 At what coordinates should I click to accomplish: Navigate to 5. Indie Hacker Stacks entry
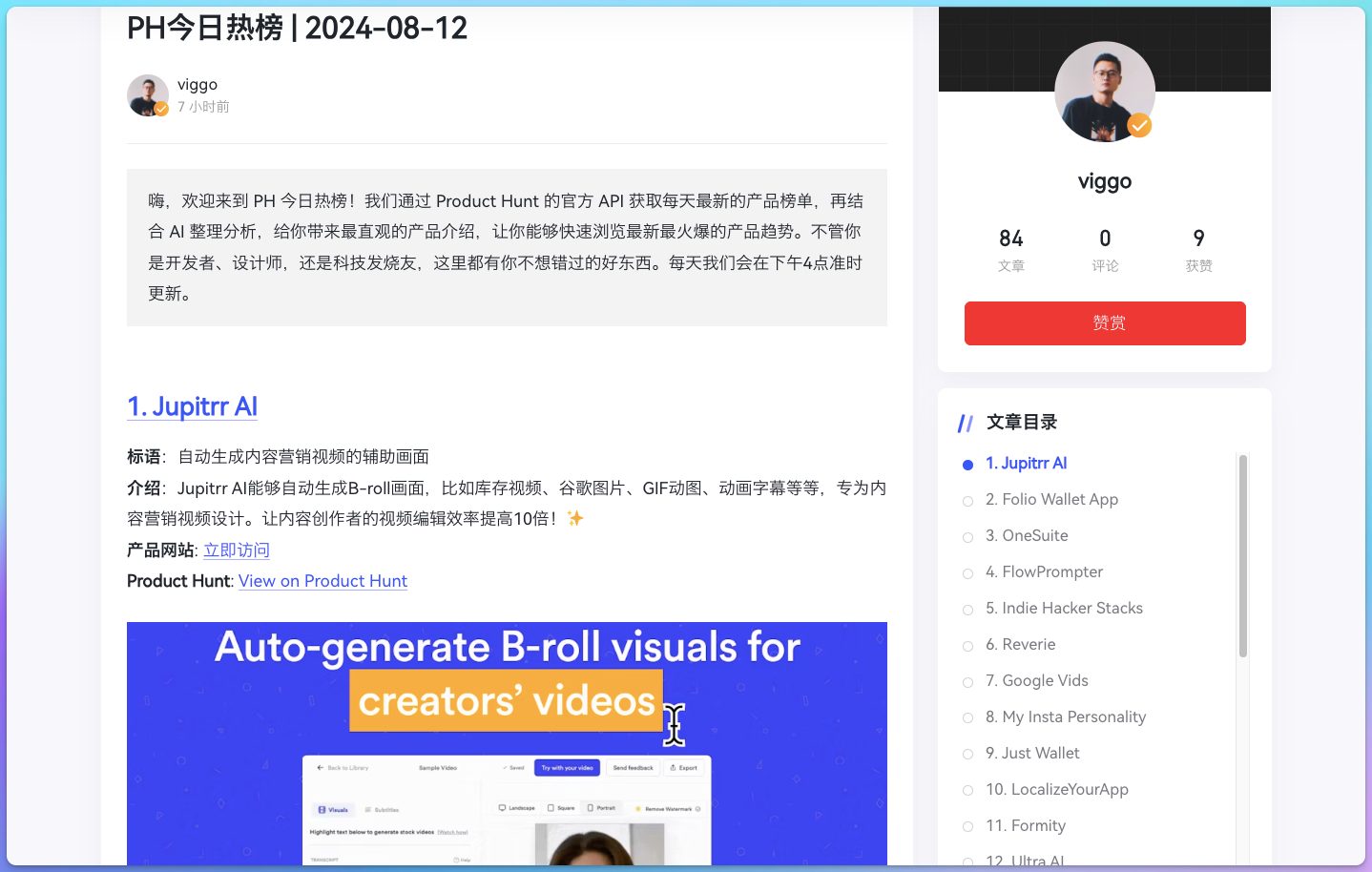(1064, 608)
